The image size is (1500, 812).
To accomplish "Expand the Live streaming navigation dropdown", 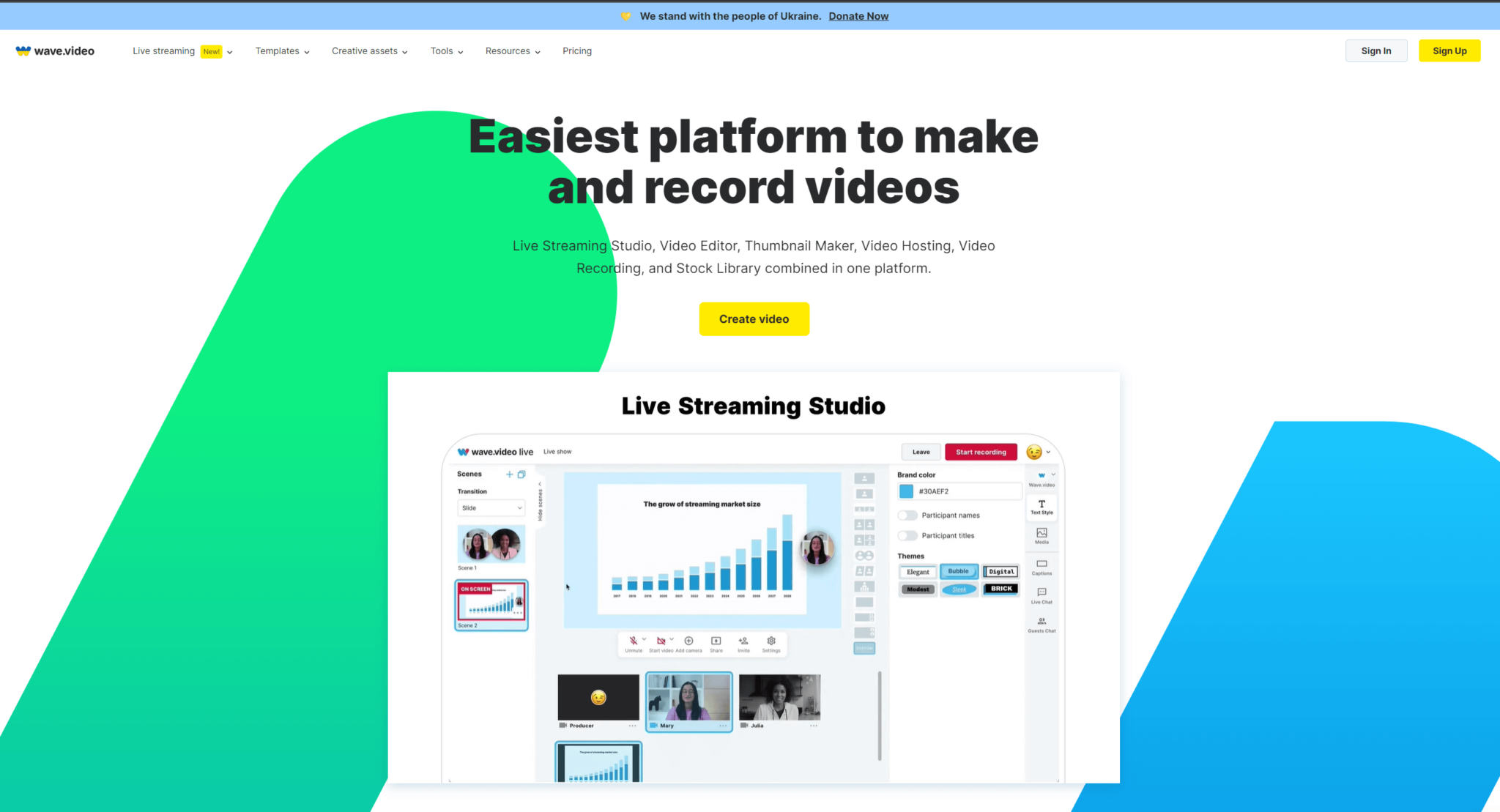I will 229,51.
